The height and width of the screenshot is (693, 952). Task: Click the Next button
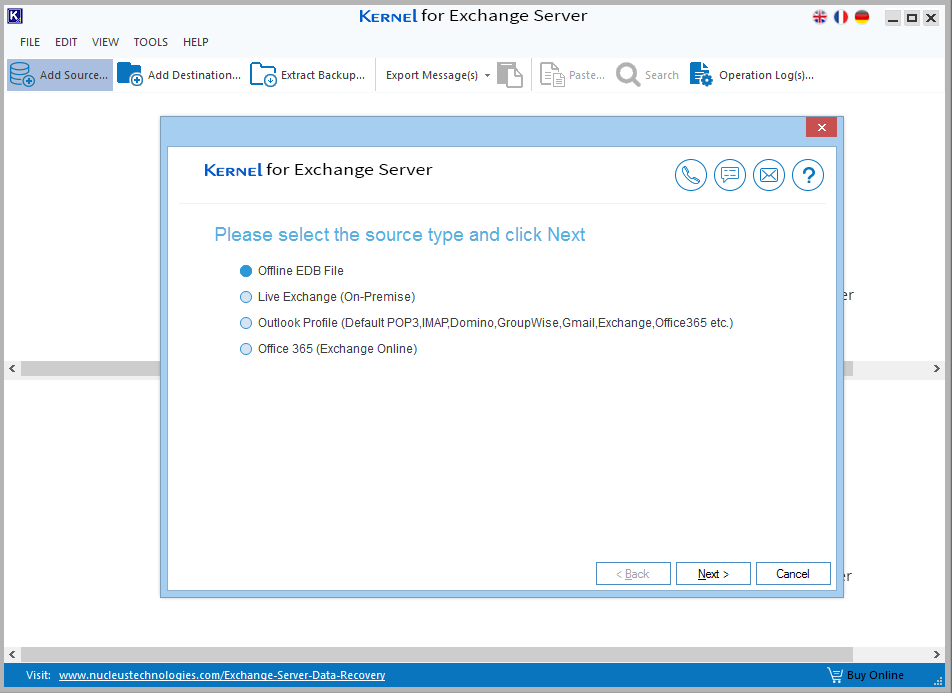(713, 574)
